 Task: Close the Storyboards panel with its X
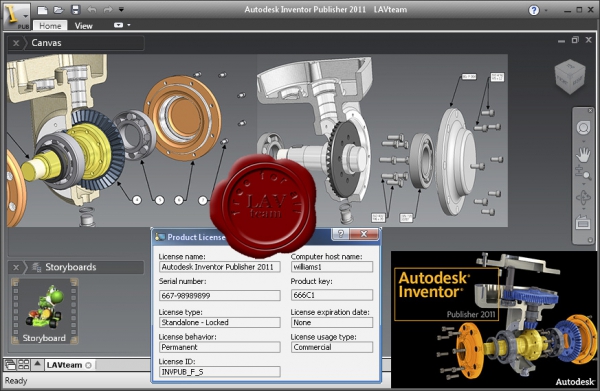16,267
